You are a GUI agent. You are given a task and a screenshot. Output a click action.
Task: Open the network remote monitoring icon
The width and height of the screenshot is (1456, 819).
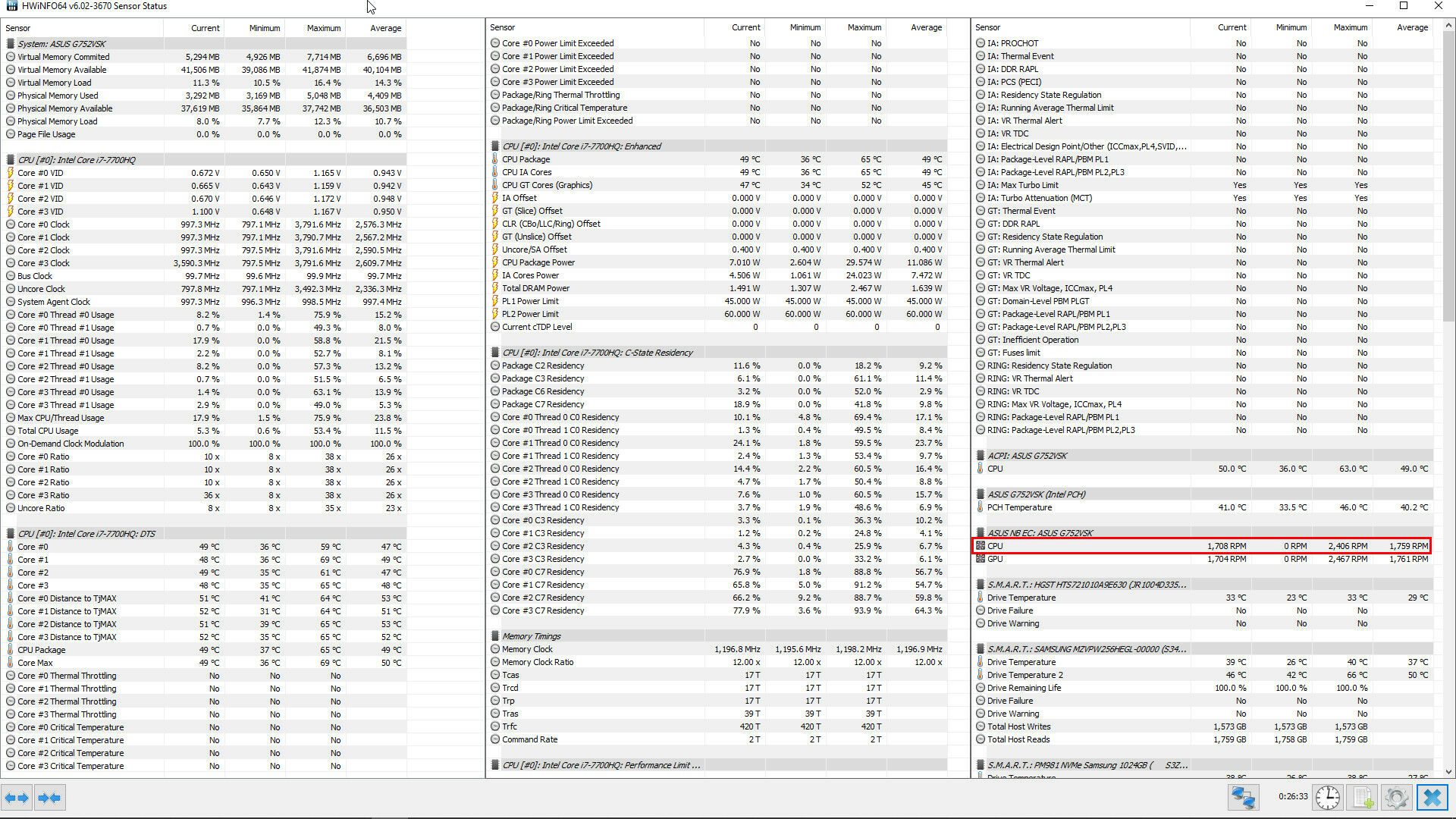1244,798
